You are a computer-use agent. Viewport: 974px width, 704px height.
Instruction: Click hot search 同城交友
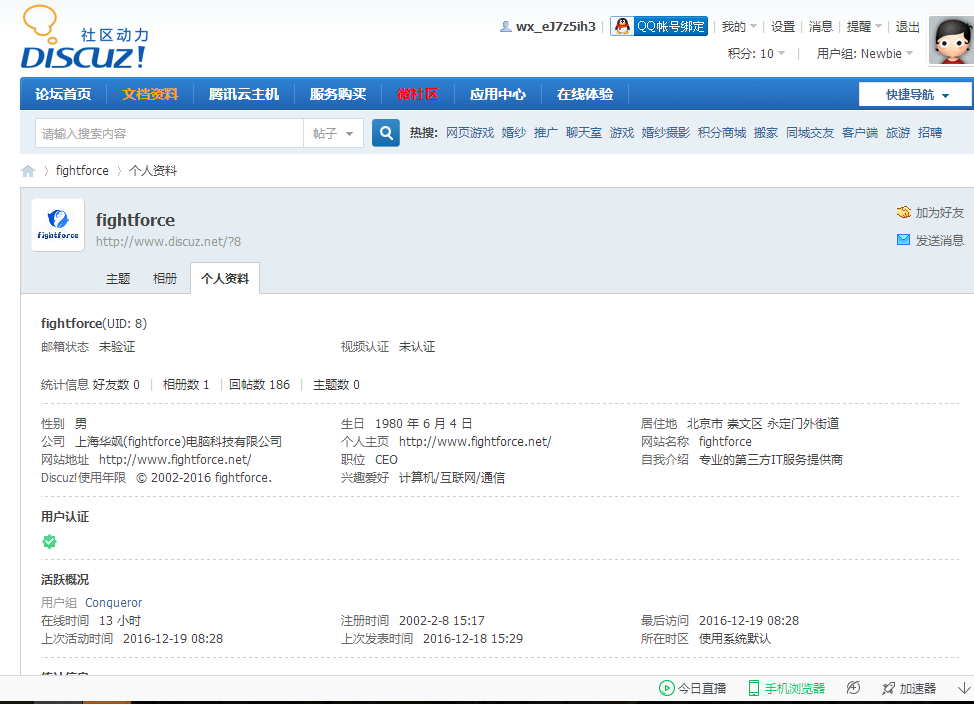810,132
